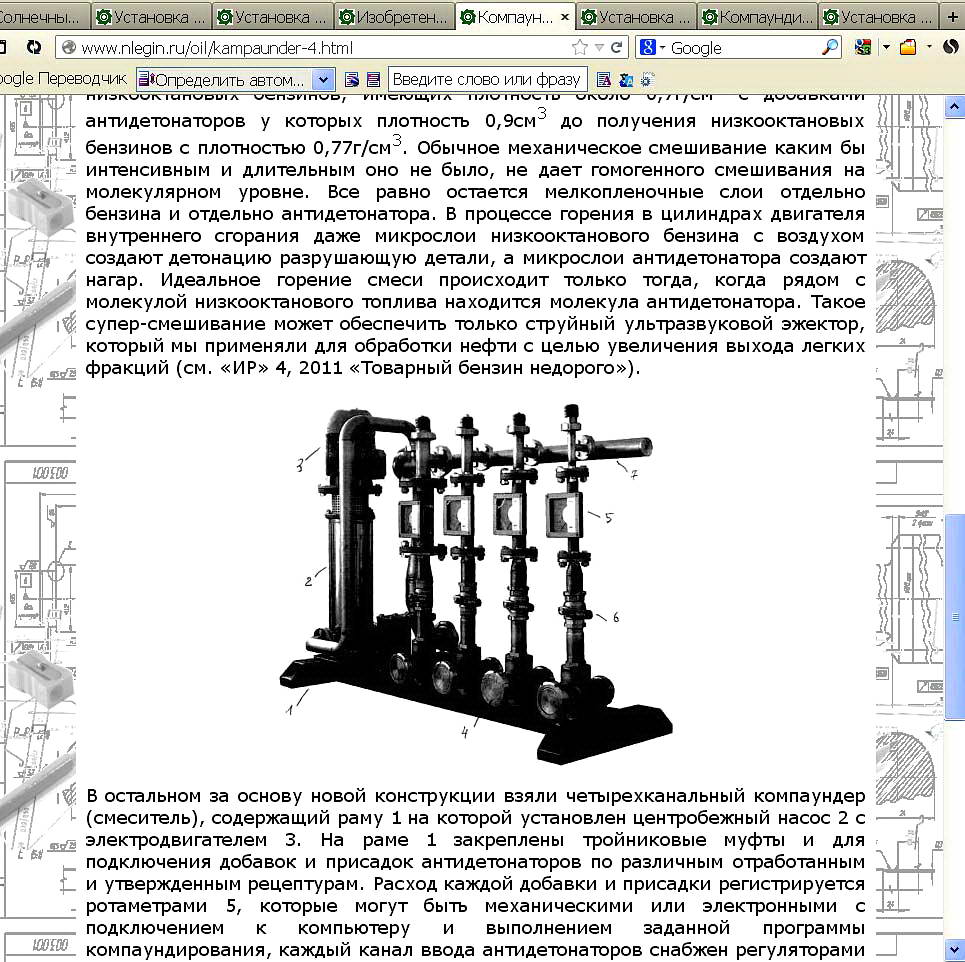Open the Google search engine selector

[652, 47]
